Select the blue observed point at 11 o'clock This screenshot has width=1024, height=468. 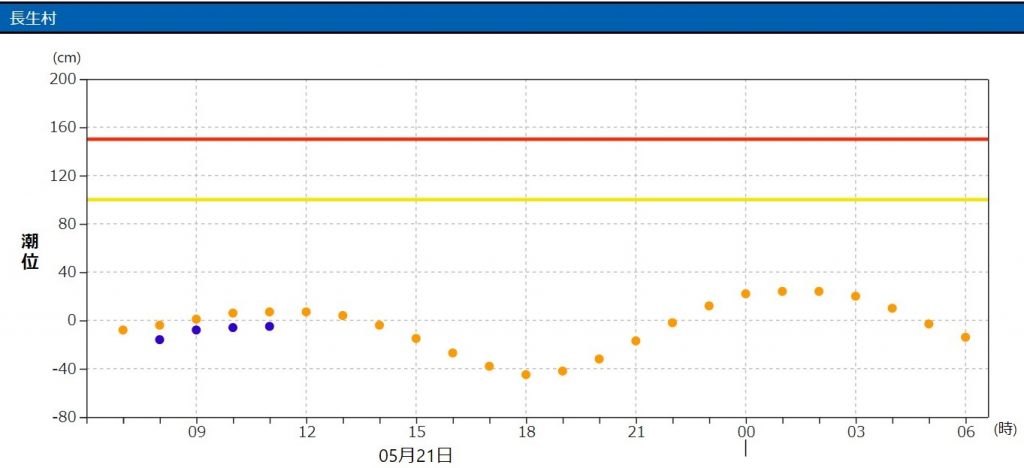[269, 326]
